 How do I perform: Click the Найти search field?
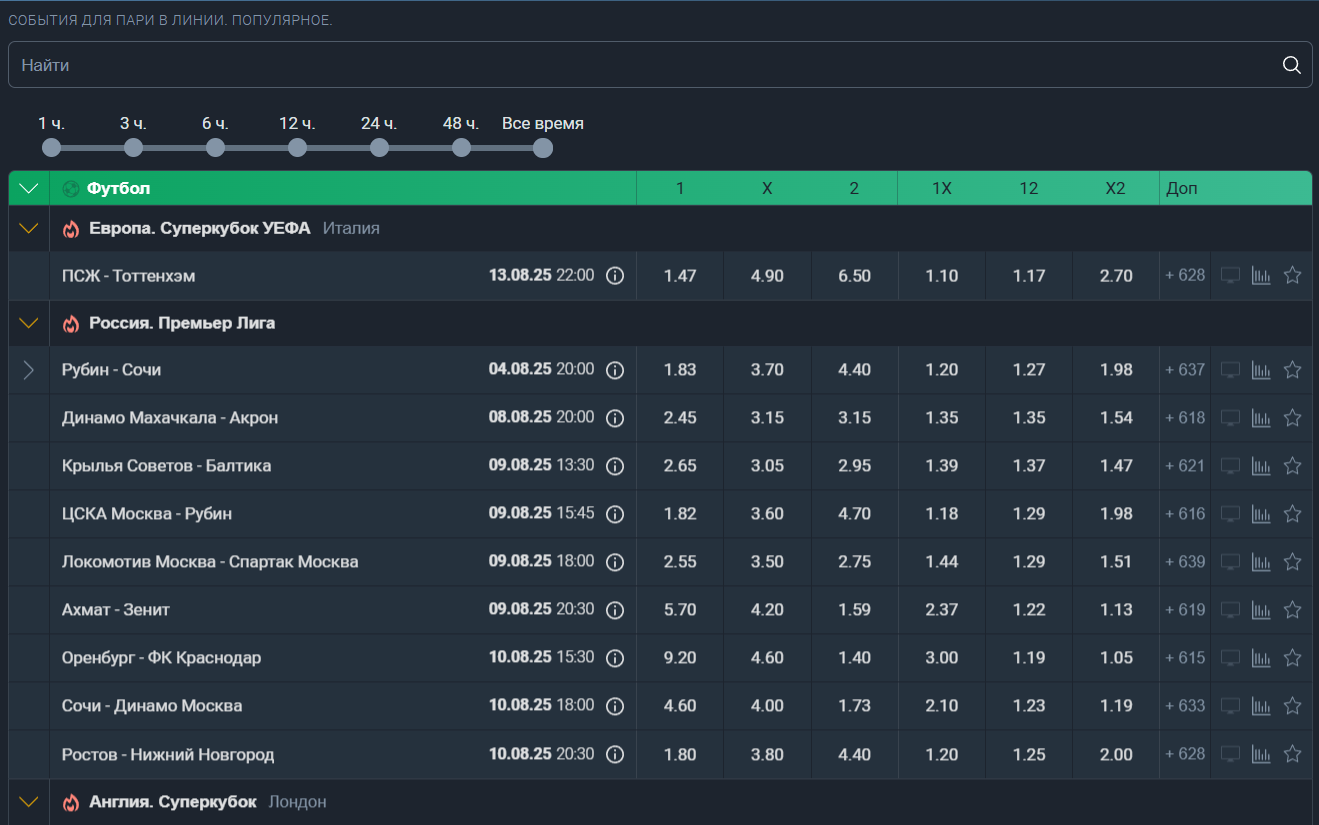tap(660, 65)
